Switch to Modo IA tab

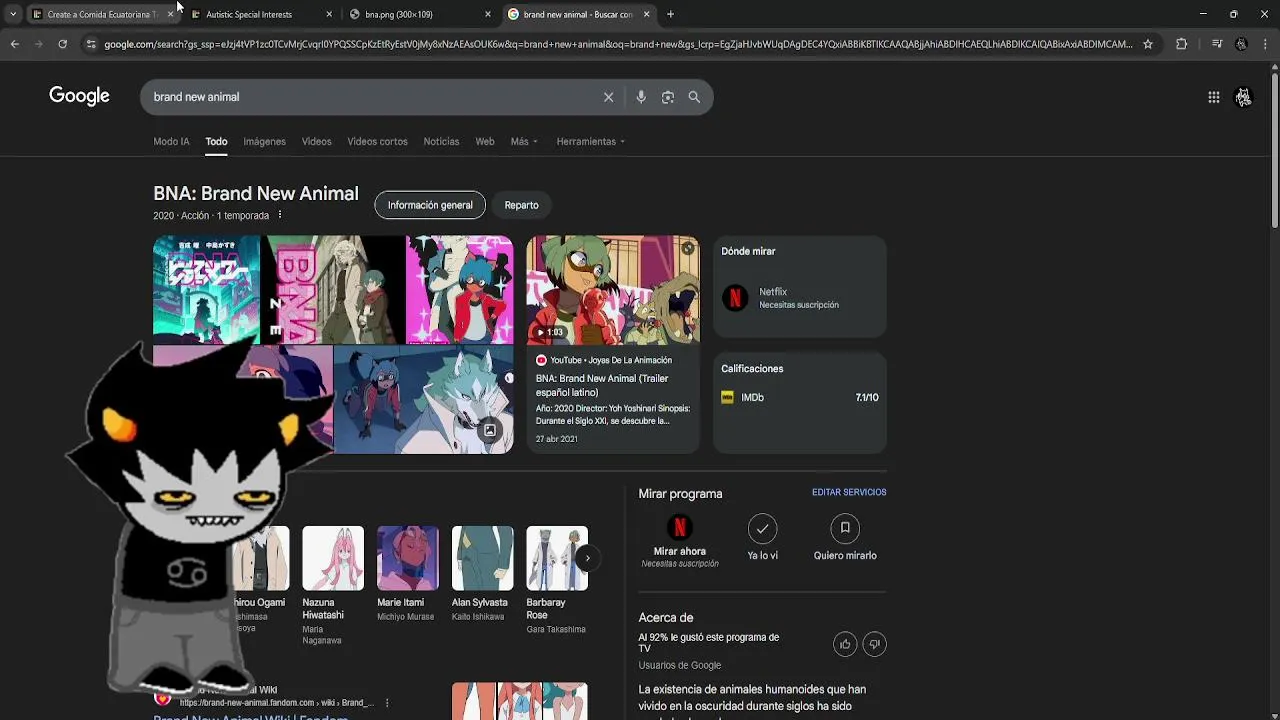point(171,141)
